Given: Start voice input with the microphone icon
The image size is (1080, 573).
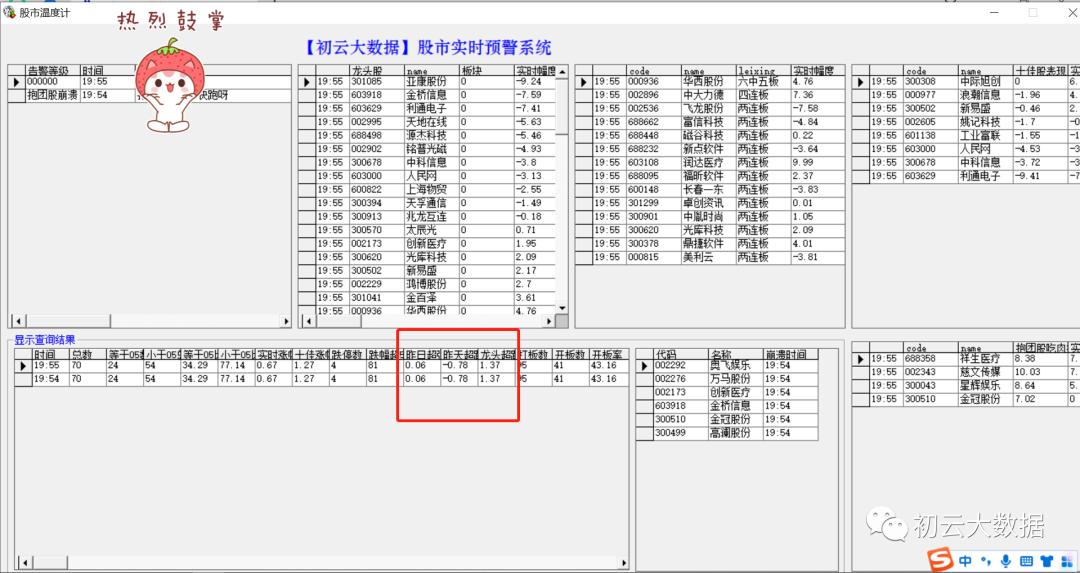Looking at the screenshot, I should coord(1006,561).
